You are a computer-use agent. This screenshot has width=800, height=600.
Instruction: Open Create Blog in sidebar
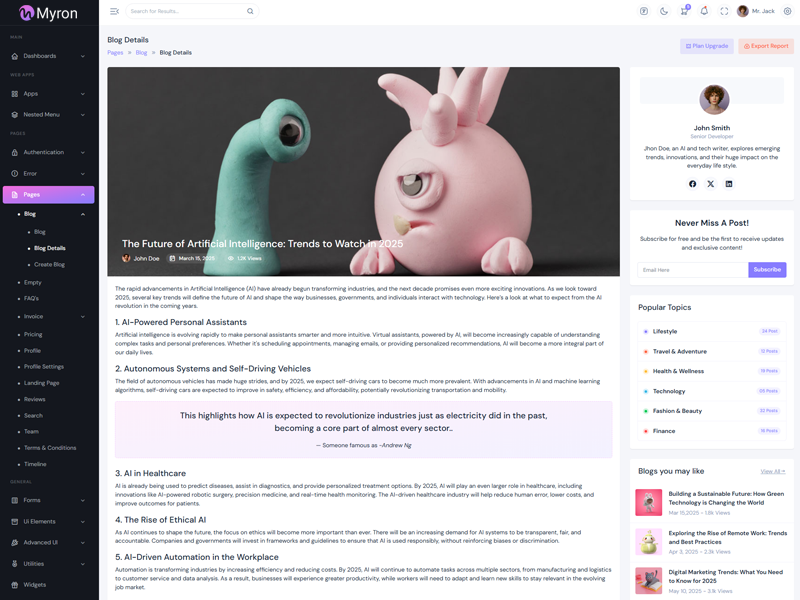49,264
